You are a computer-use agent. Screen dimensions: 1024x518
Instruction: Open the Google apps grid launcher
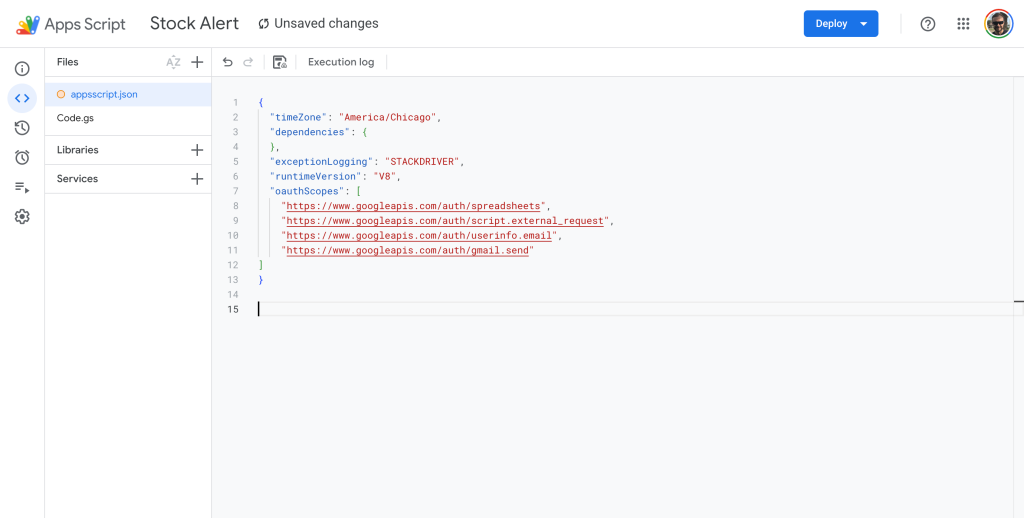[x=963, y=24]
